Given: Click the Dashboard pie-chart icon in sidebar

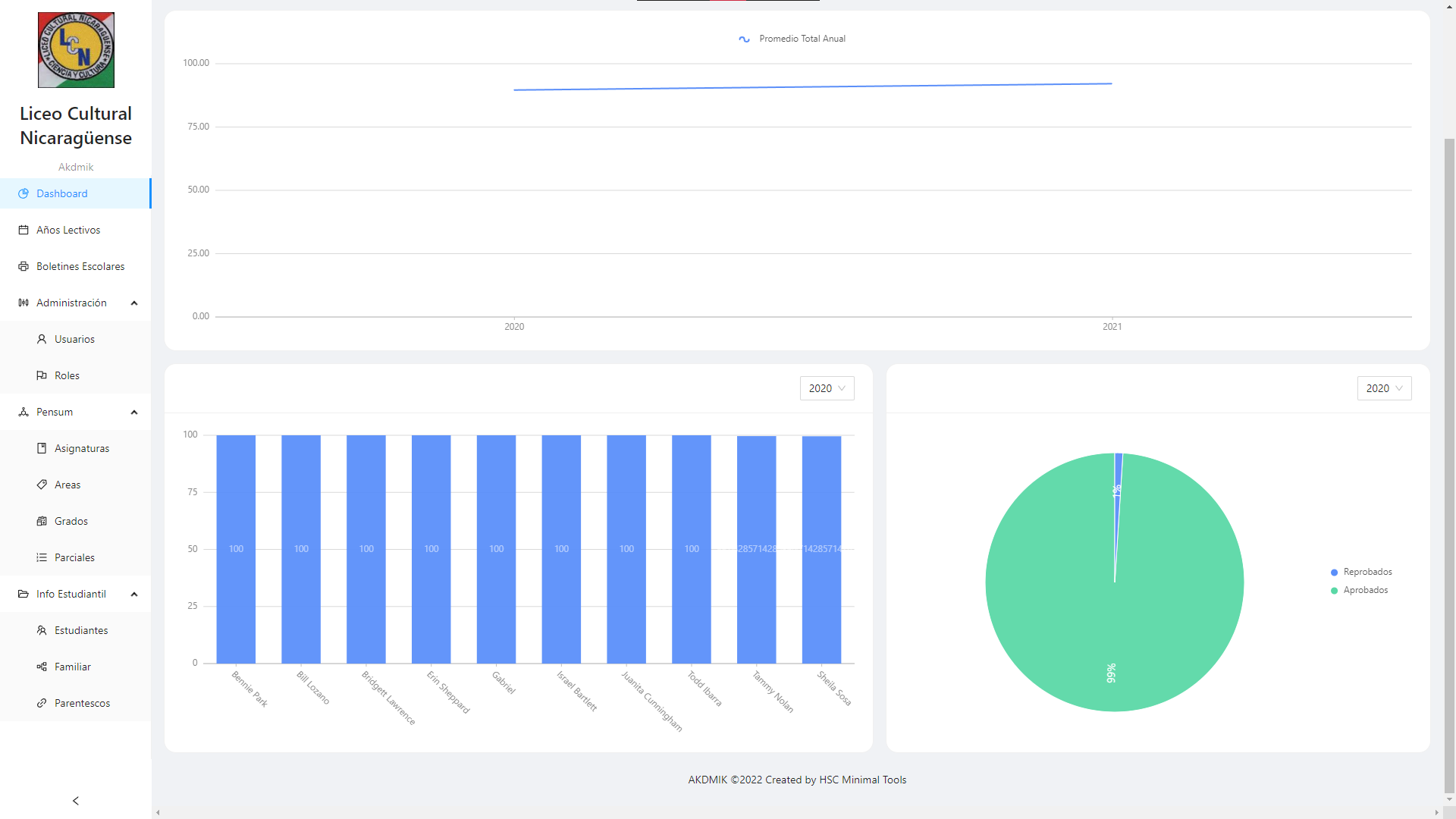Looking at the screenshot, I should coord(24,193).
